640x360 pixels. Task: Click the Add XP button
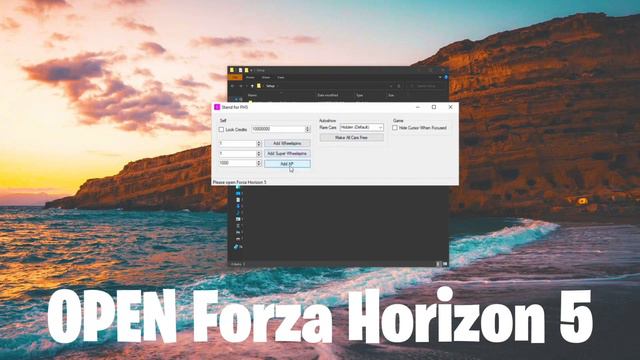tap(287, 164)
